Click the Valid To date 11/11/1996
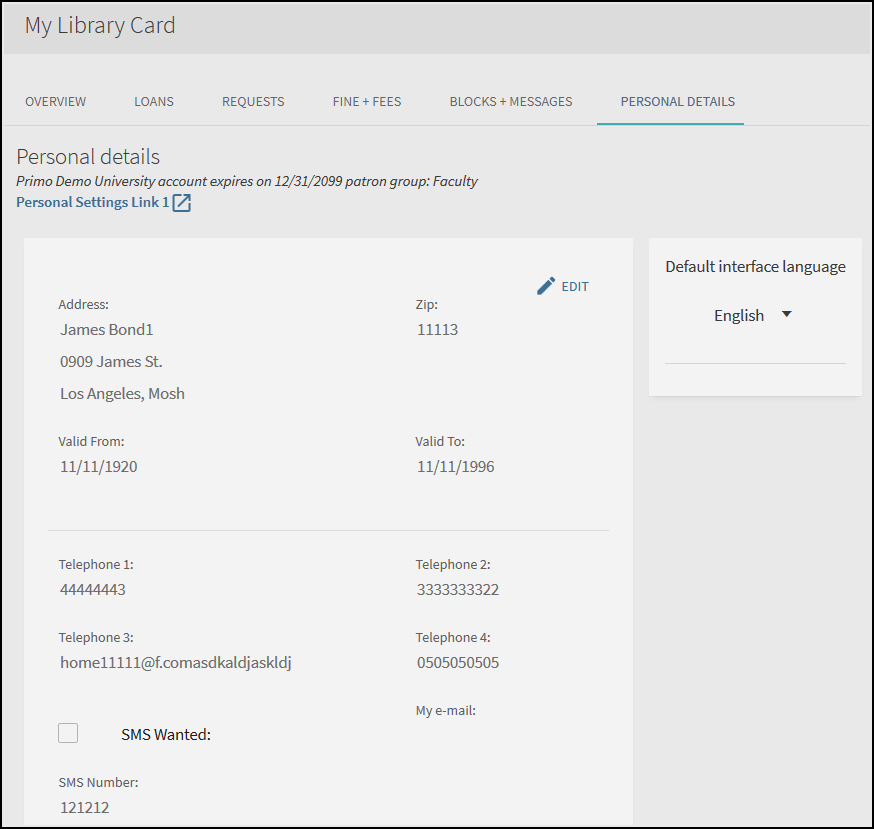Viewport: 874px width, 829px height. pos(455,467)
